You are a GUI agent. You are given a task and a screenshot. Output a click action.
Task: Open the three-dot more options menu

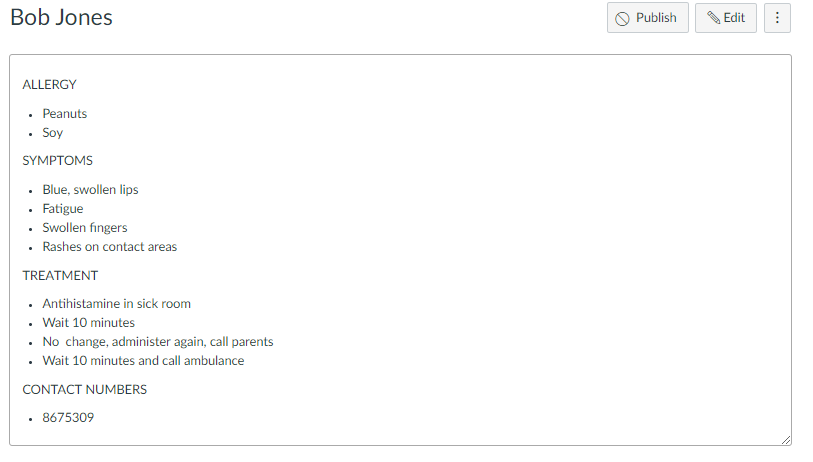coord(777,18)
